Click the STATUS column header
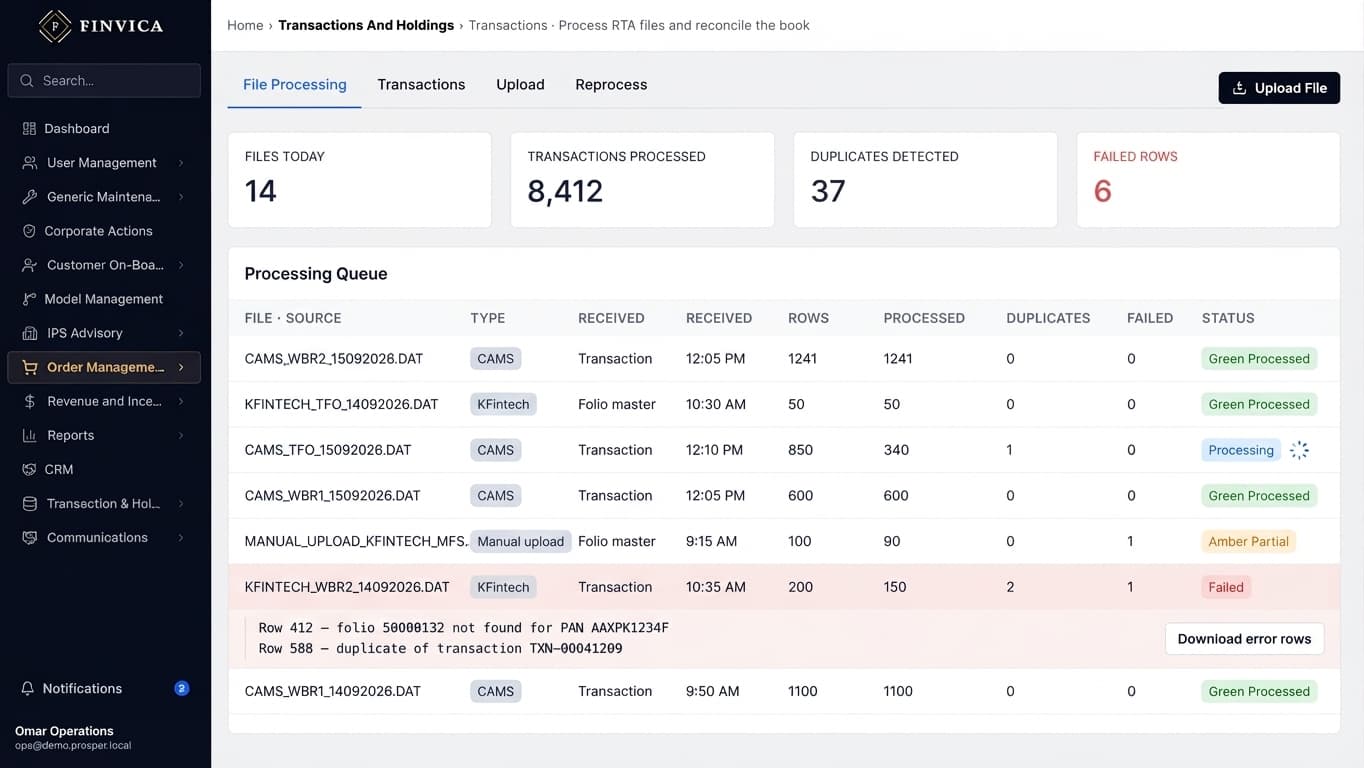The image size is (1364, 768). 1228,318
